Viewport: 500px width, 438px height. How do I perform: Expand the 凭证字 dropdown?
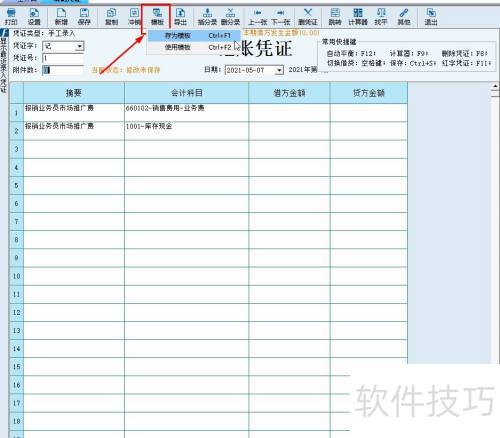pos(80,46)
